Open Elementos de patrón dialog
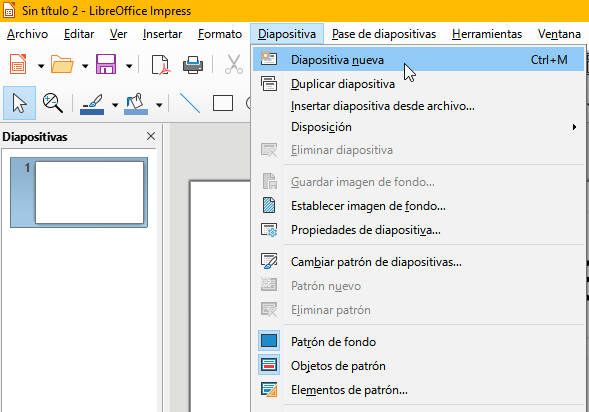Viewport: 589px width, 412px height. (x=418, y=390)
